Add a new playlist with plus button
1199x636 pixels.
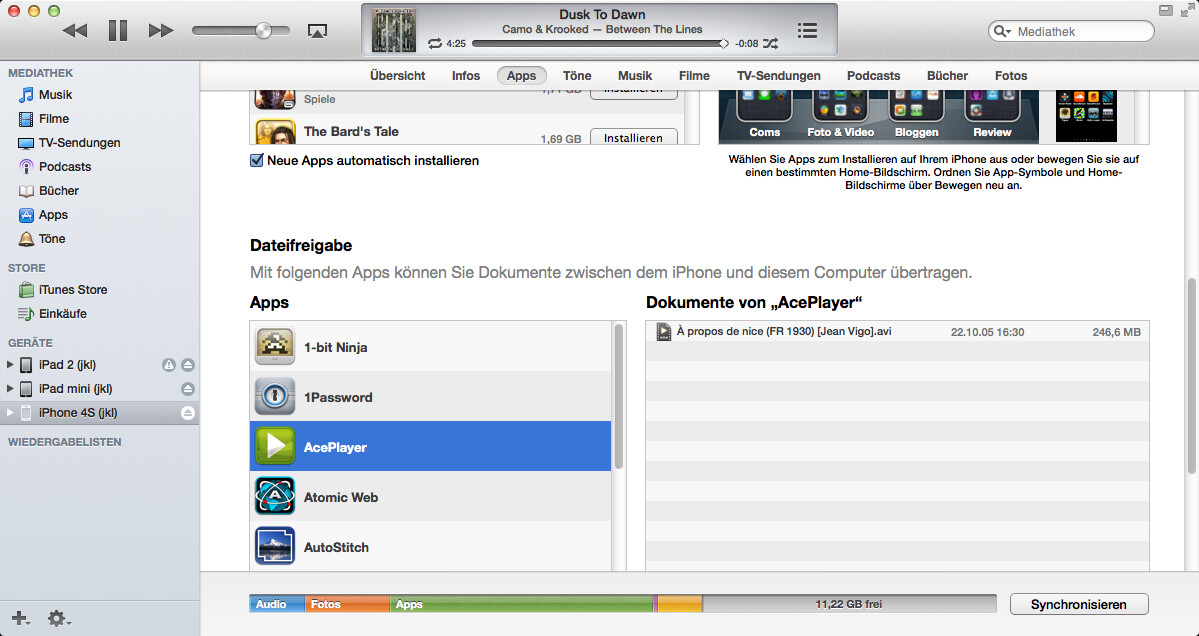21,618
